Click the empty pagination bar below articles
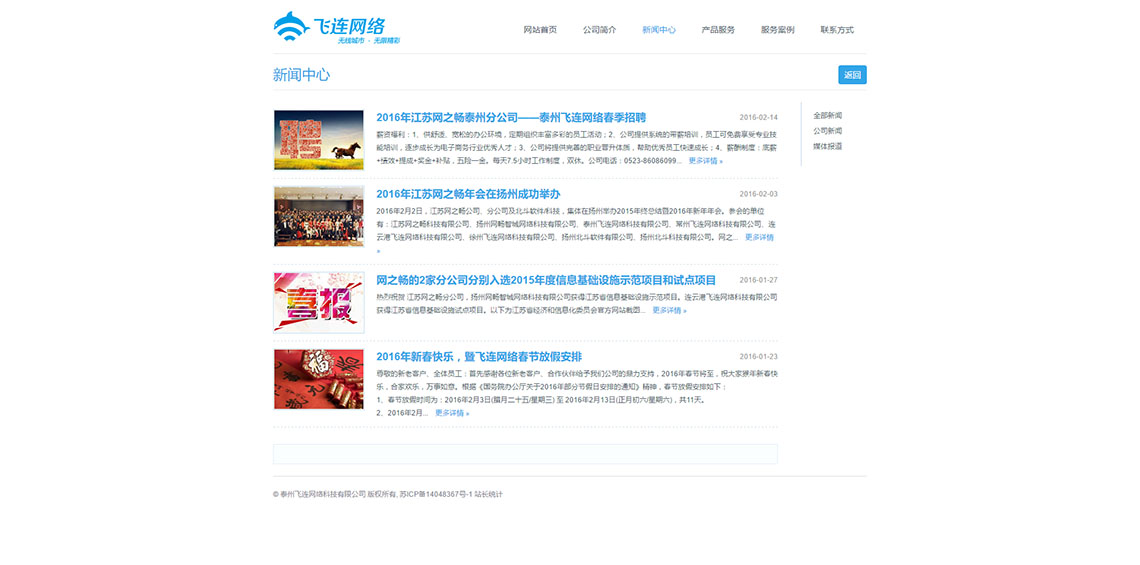 point(526,454)
